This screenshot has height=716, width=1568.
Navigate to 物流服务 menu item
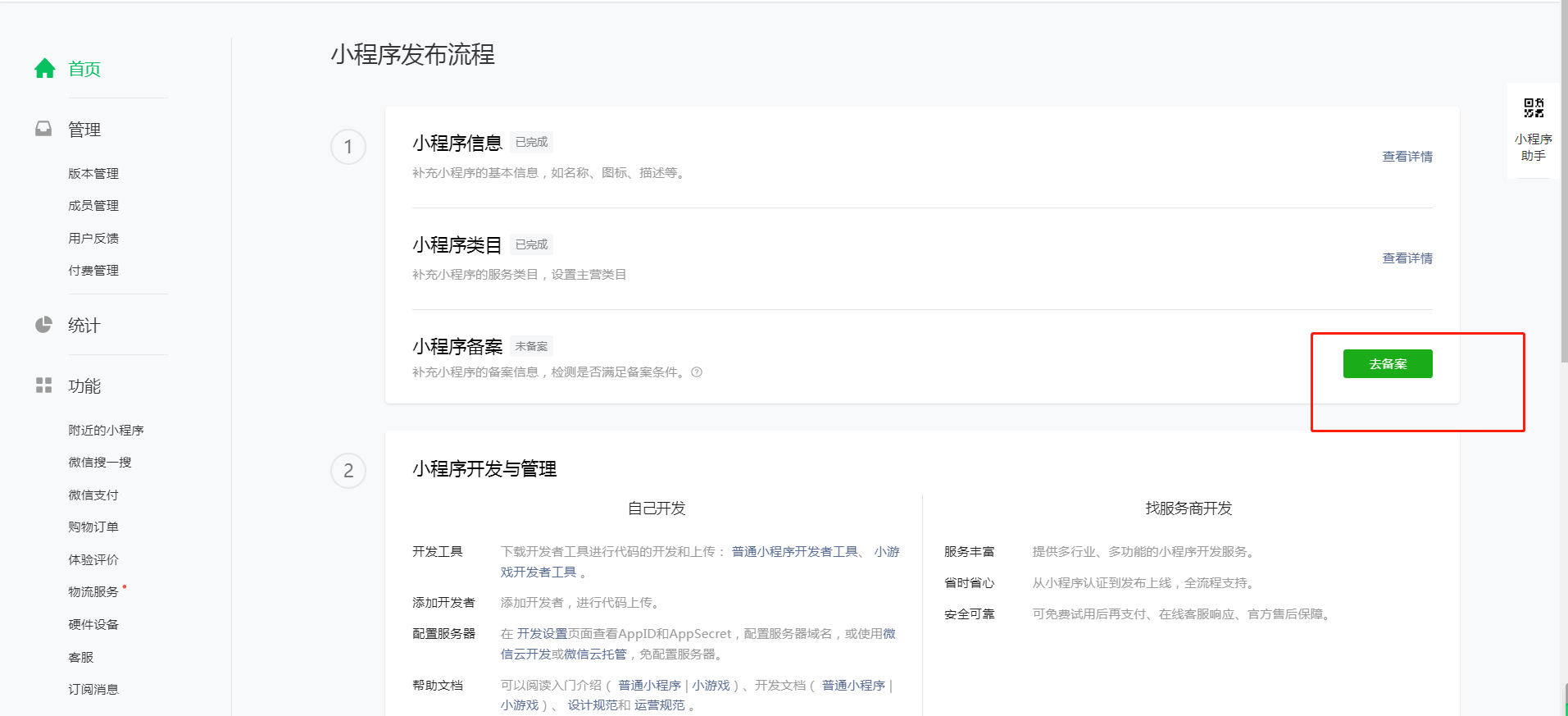pyautogui.click(x=93, y=592)
